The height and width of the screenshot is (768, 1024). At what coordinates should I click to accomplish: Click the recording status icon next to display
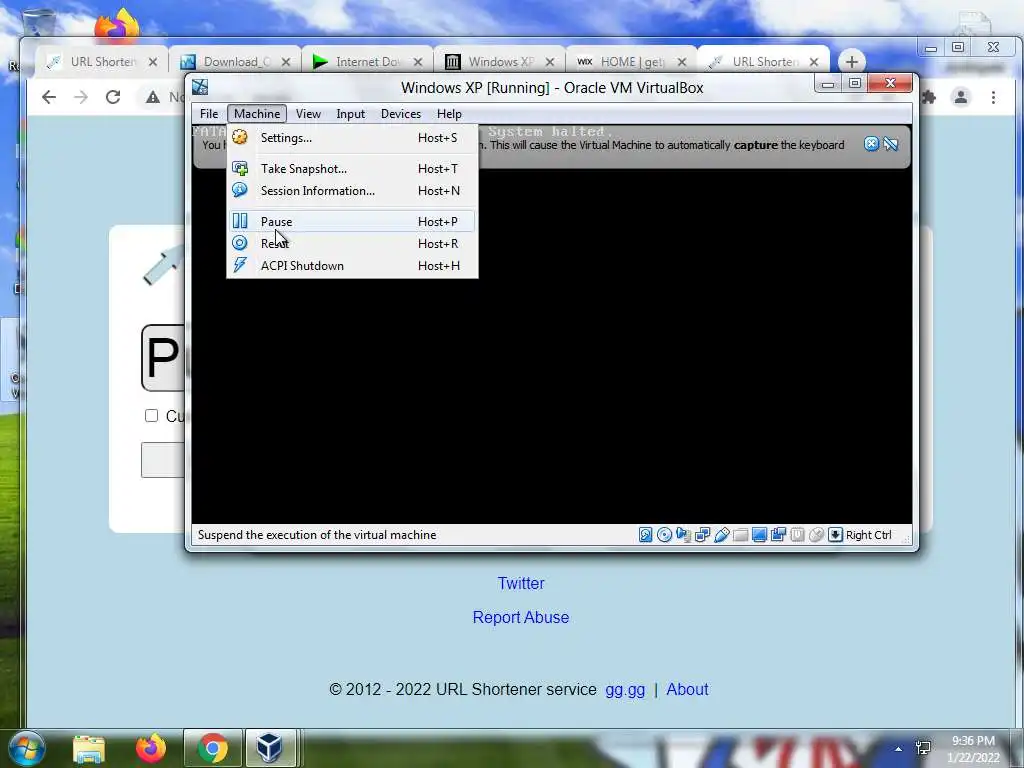778,535
